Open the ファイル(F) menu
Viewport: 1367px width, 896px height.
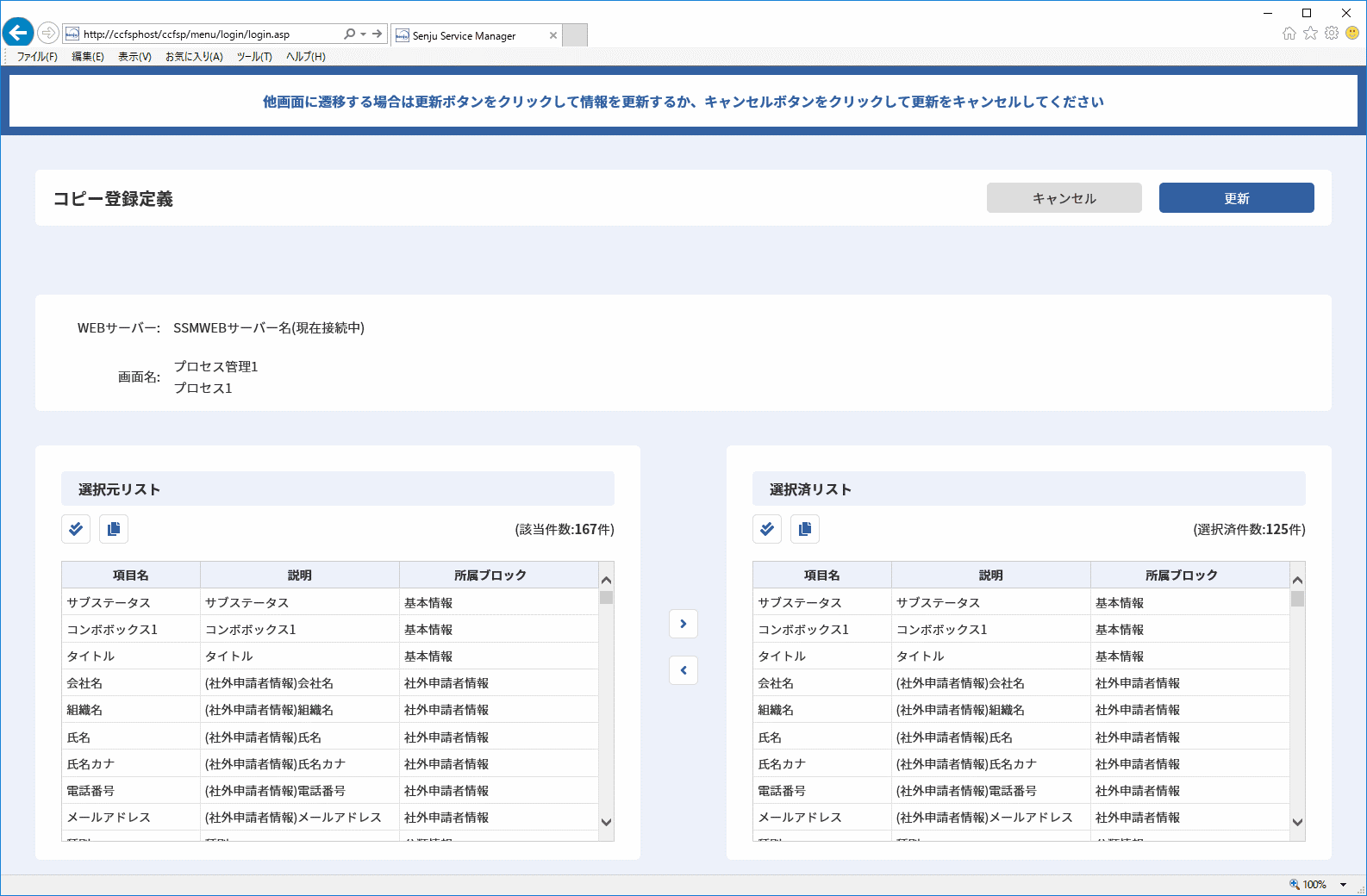37,57
